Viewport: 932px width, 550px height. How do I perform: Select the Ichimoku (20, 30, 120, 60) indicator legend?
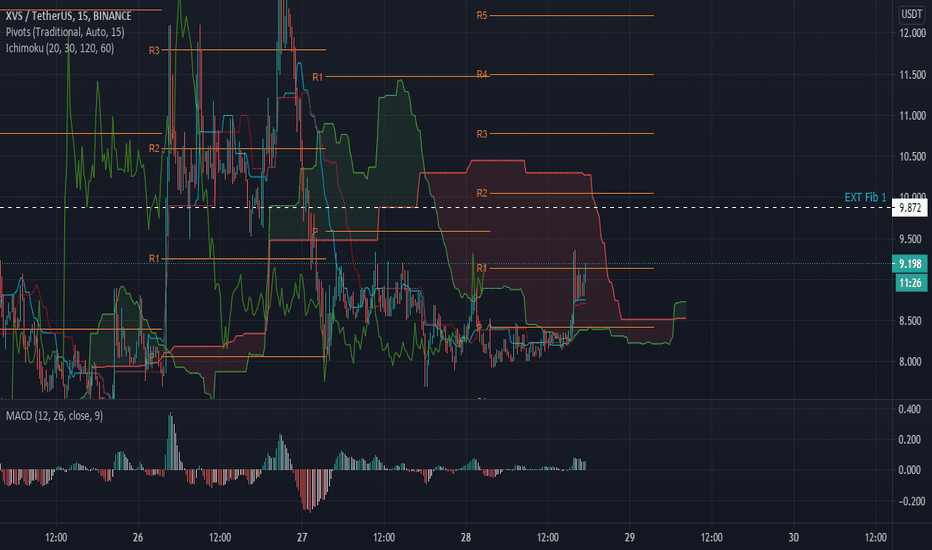59,48
